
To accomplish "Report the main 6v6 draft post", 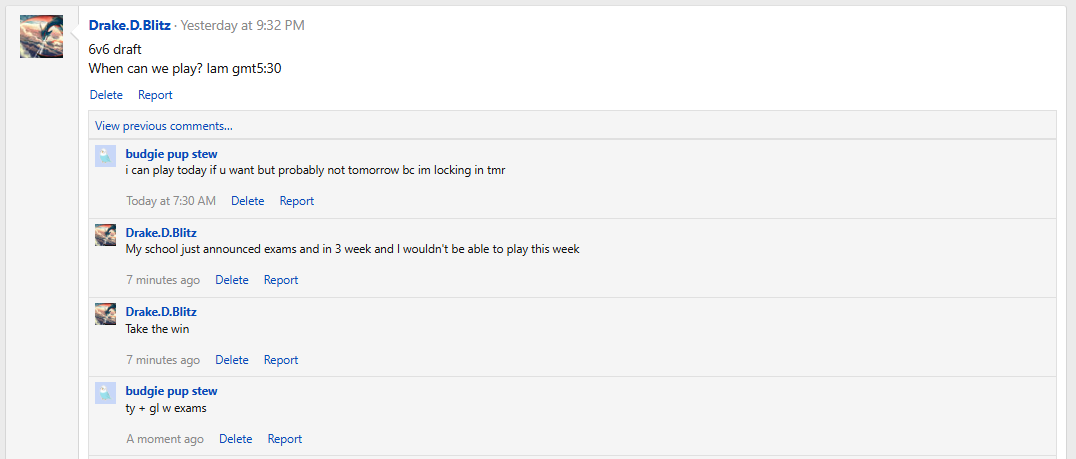I will [x=155, y=95].
